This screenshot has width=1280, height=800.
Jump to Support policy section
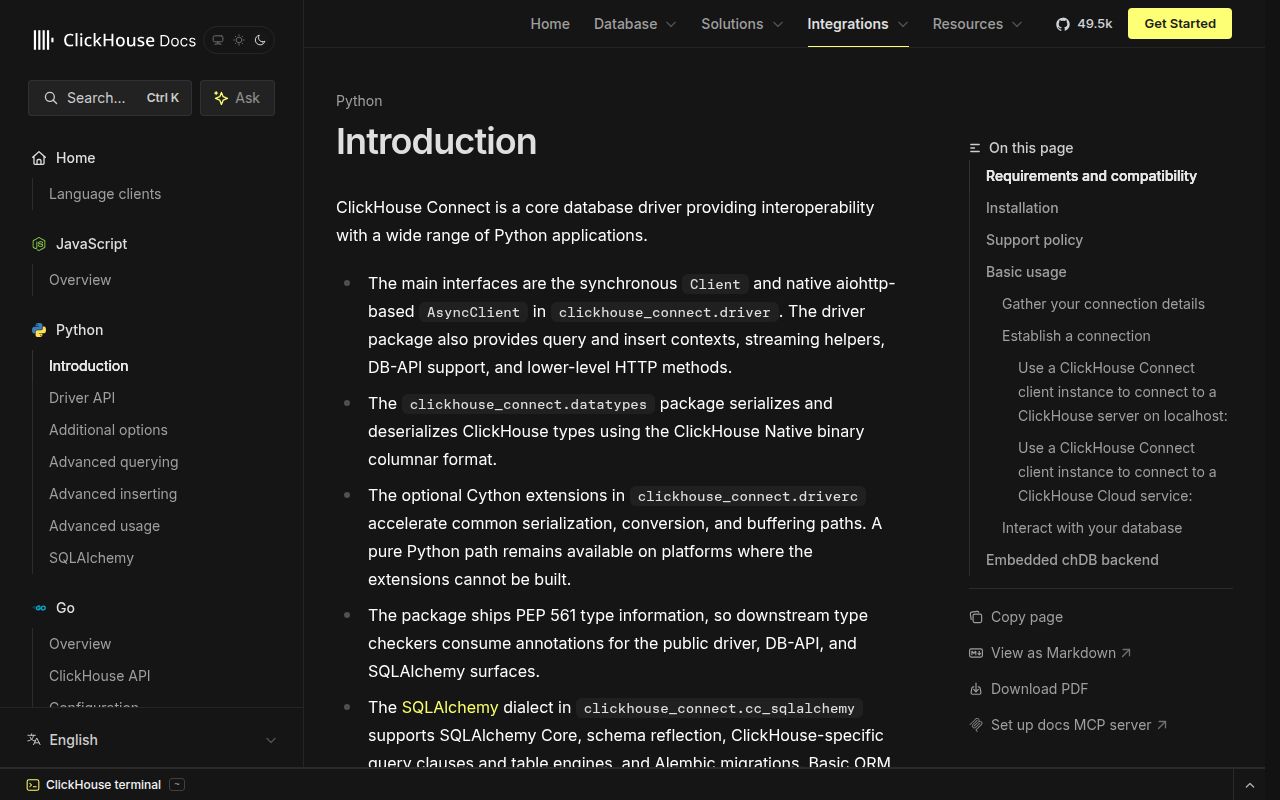tap(1034, 240)
